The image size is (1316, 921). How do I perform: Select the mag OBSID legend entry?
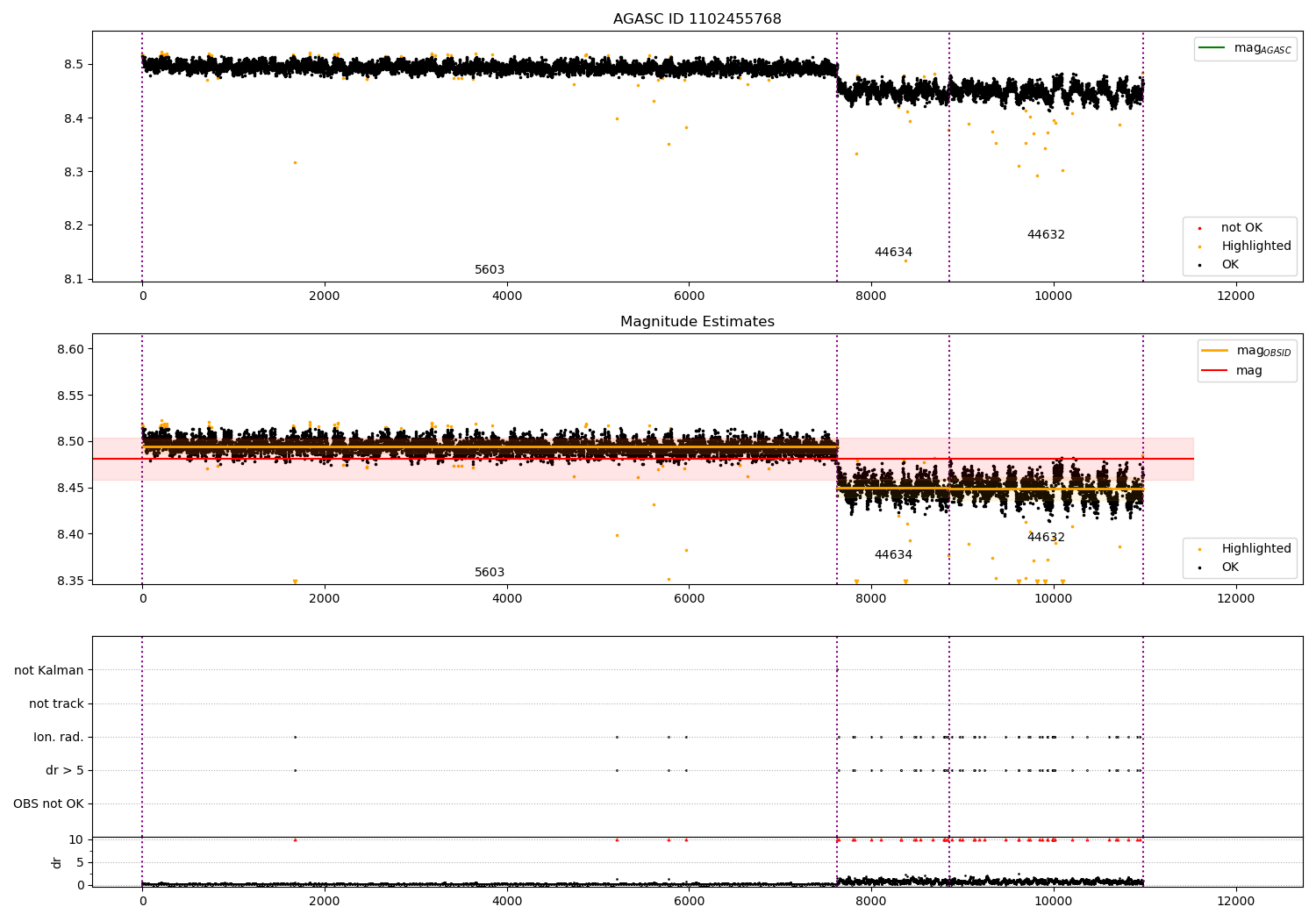tap(1247, 351)
